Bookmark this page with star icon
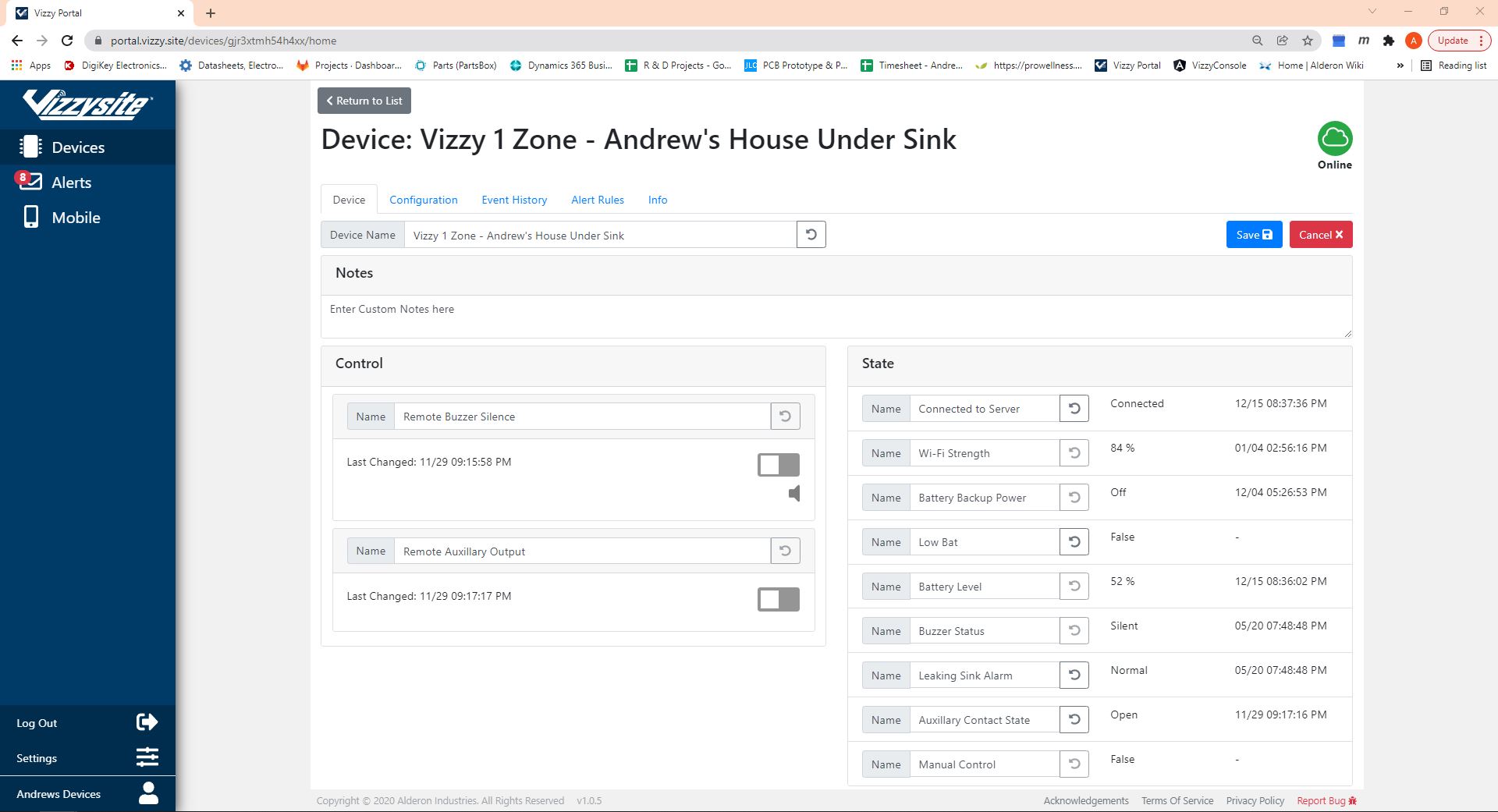 click(x=1308, y=41)
